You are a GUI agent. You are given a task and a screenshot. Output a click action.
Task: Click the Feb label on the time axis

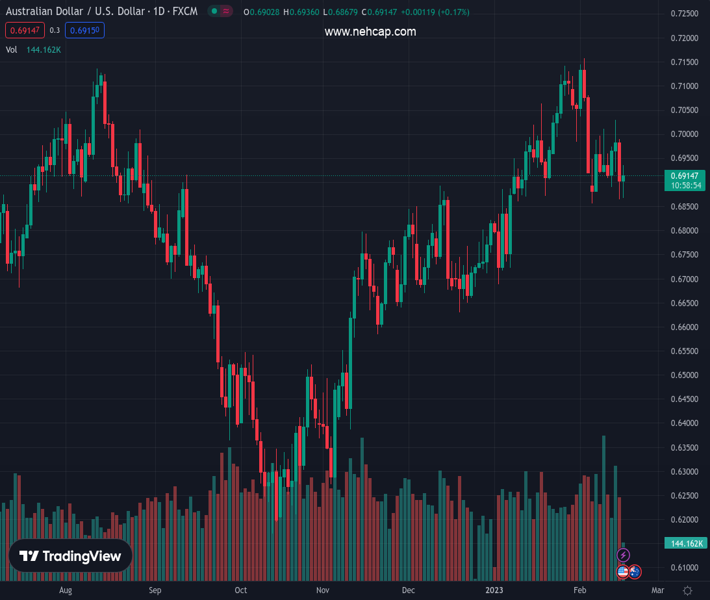[x=579, y=591]
